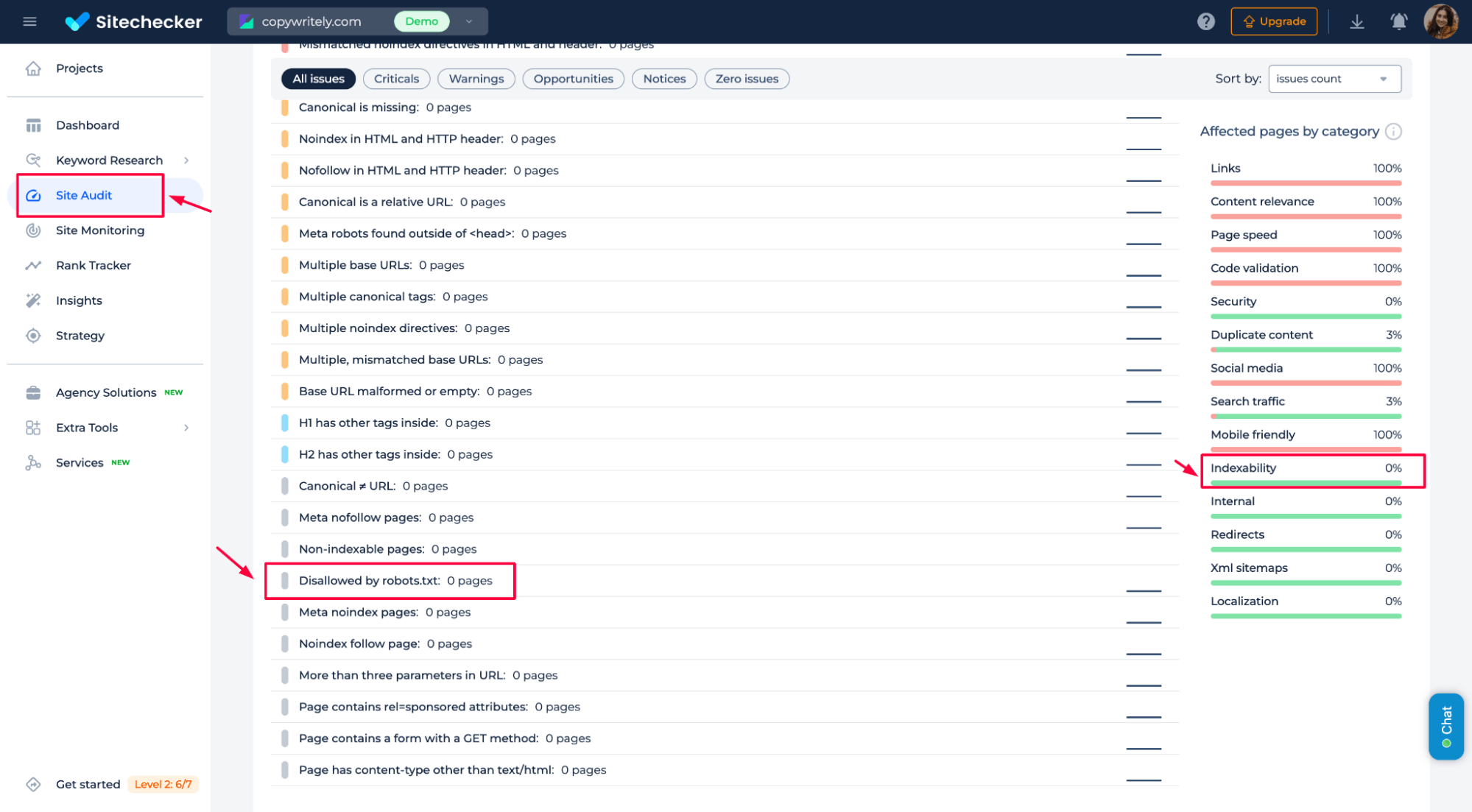Select the Zero issues filter tab
Image resolution: width=1472 pixels, height=812 pixels.
(x=747, y=79)
